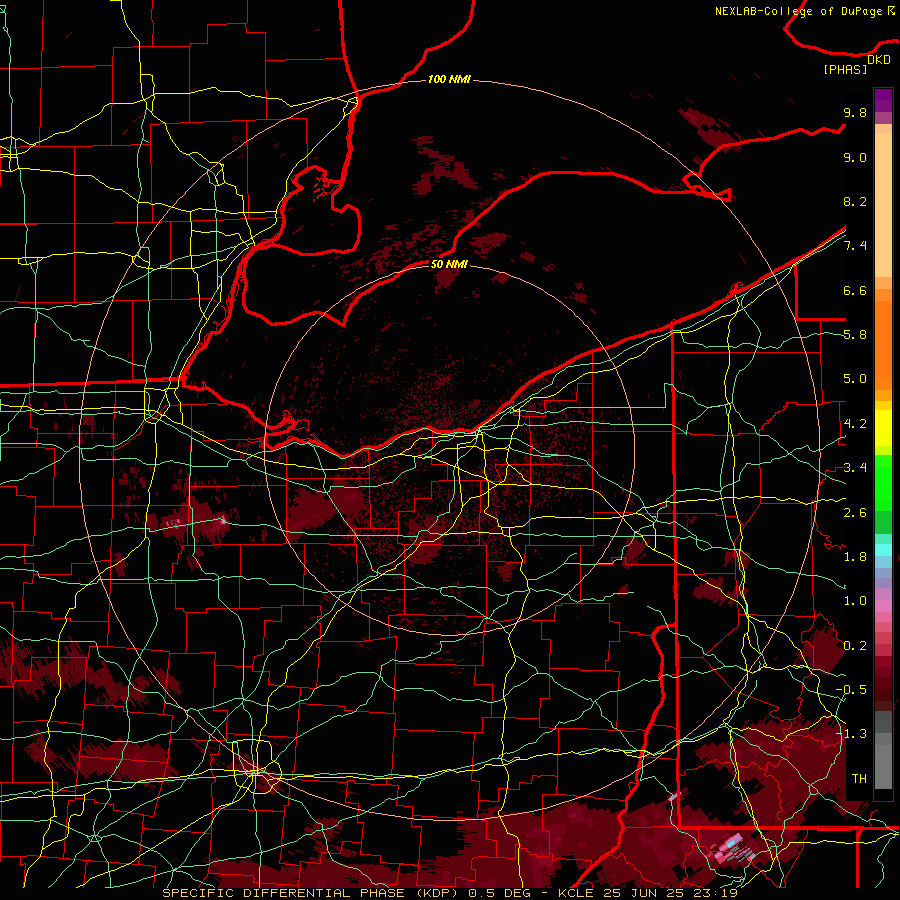Viewport: 900px width, 900px height.
Task: Click the 9.0 legend value
Action: click(855, 158)
